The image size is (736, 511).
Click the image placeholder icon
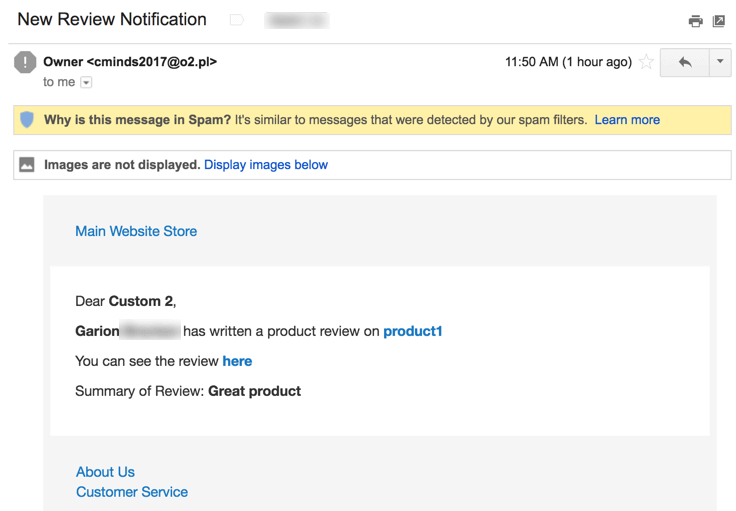(27, 165)
